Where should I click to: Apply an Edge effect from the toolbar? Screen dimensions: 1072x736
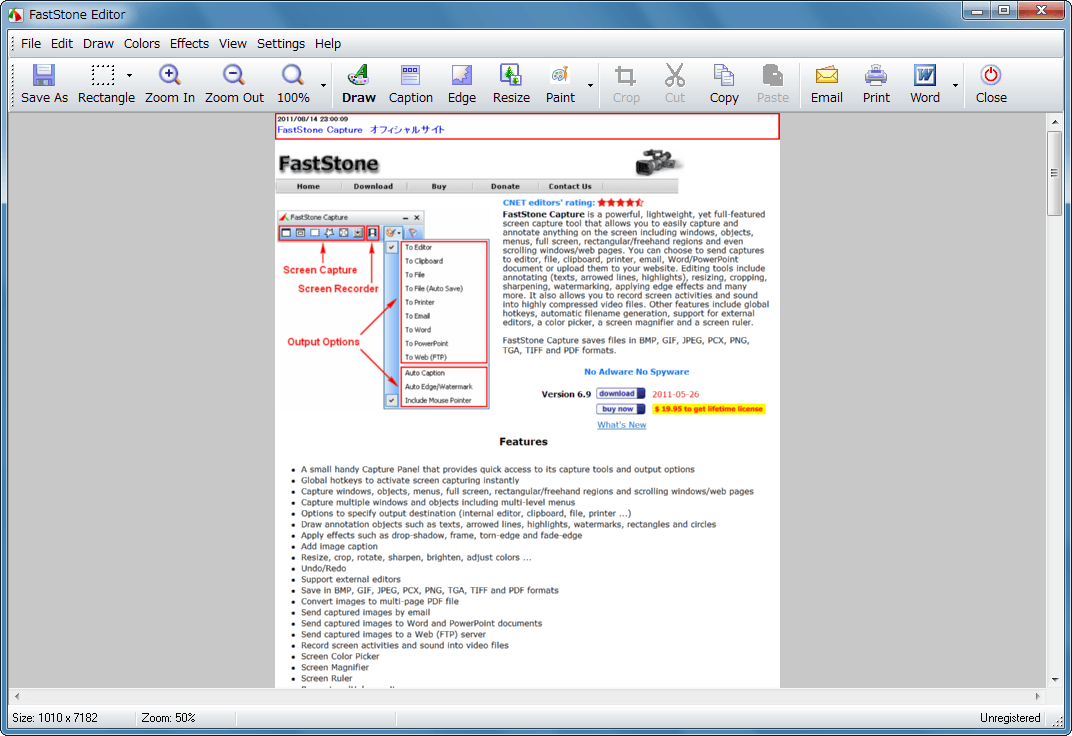(461, 84)
